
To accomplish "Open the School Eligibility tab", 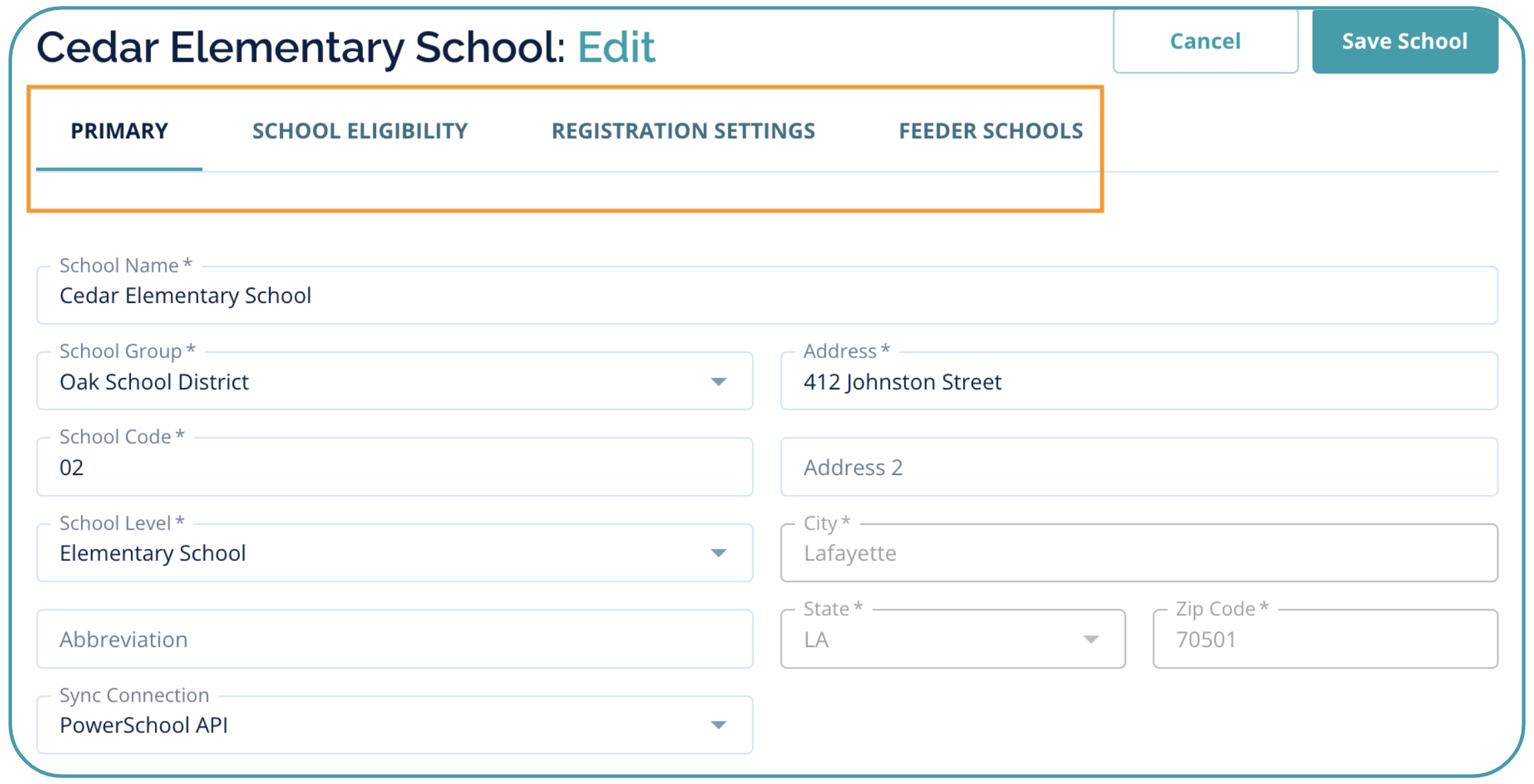I will pos(360,131).
